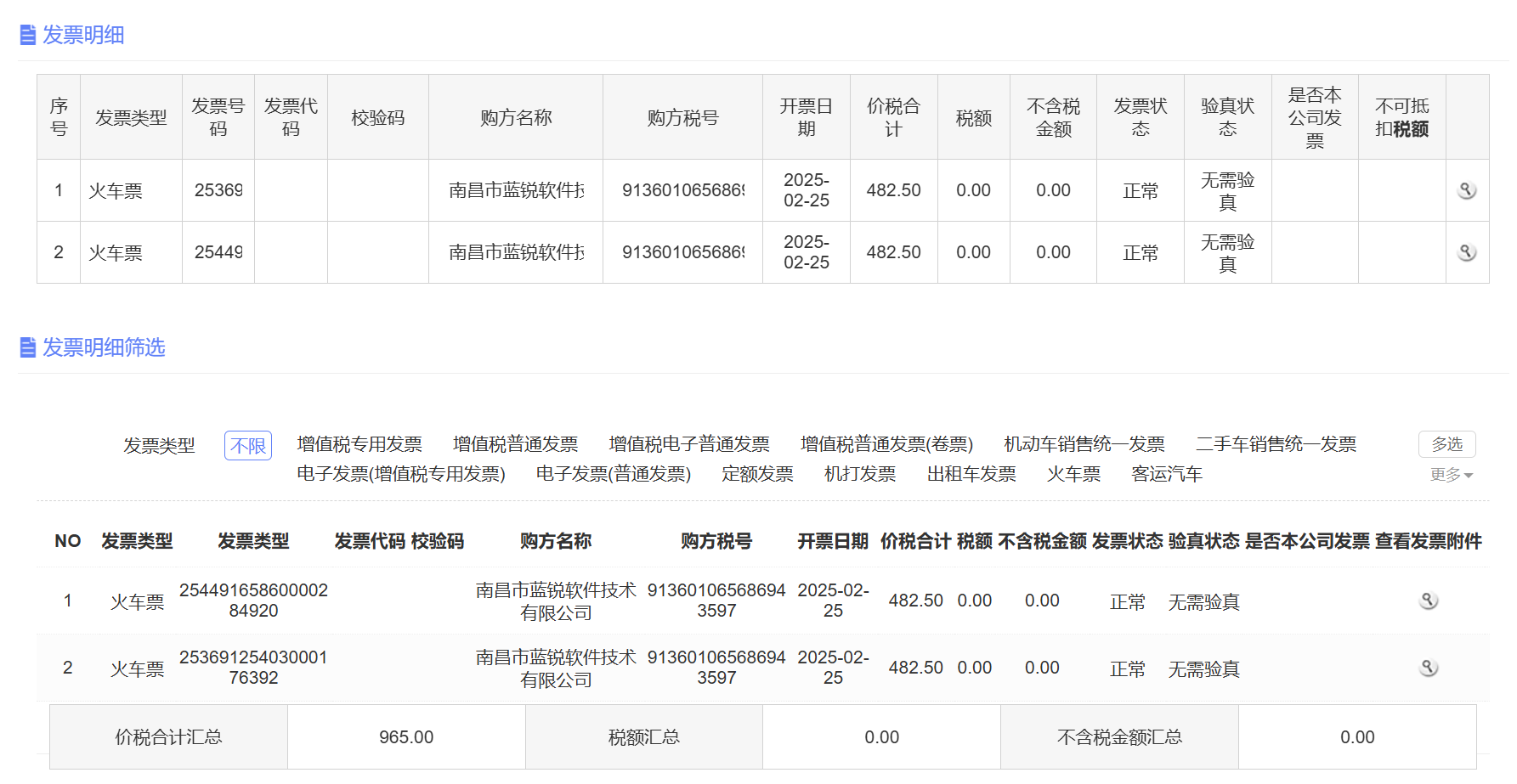Enable the 电子发票(普通发票) filter

tap(614, 474)
